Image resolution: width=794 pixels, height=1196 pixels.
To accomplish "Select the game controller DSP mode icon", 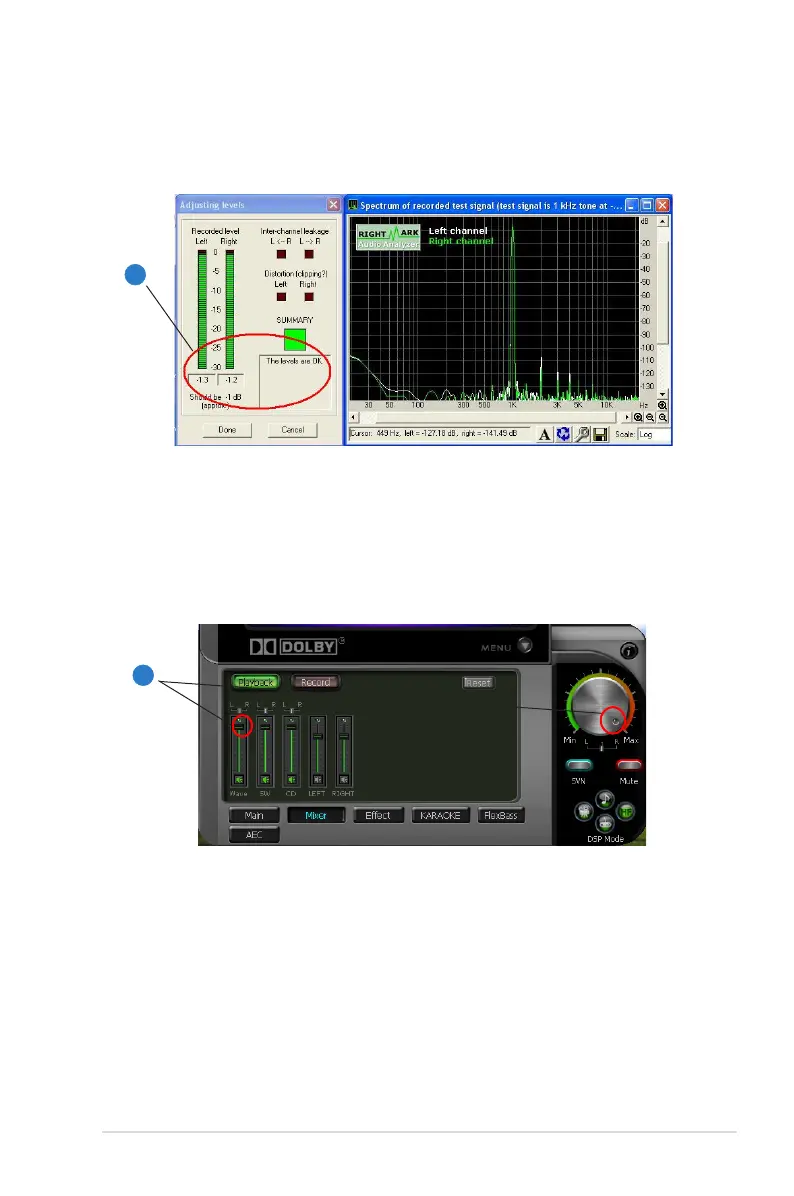I will (605, 824).
